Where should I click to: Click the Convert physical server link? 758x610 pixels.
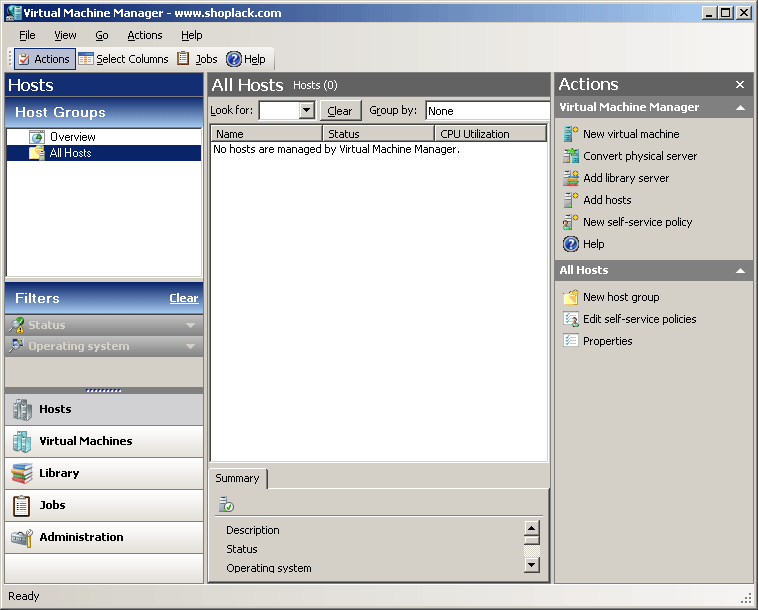[x=640, y=156]
